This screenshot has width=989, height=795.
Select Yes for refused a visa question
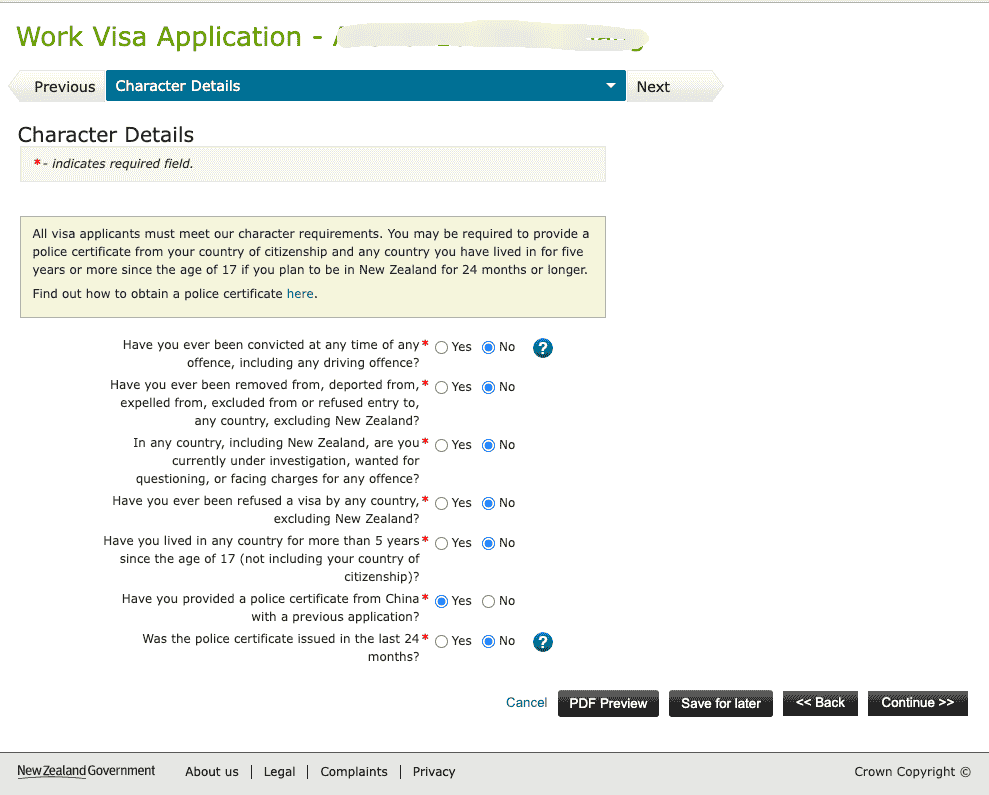[x=442, y=504]
